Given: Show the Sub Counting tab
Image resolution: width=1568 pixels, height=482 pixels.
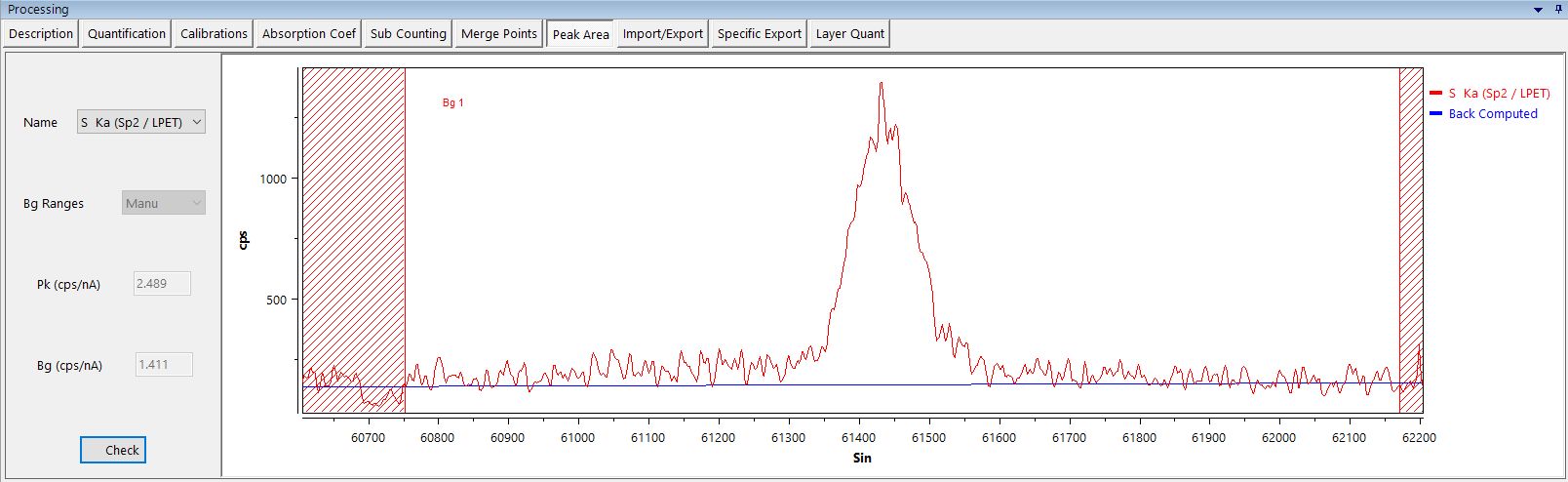Looking at the screenshot, I should [x=408, y=34].
